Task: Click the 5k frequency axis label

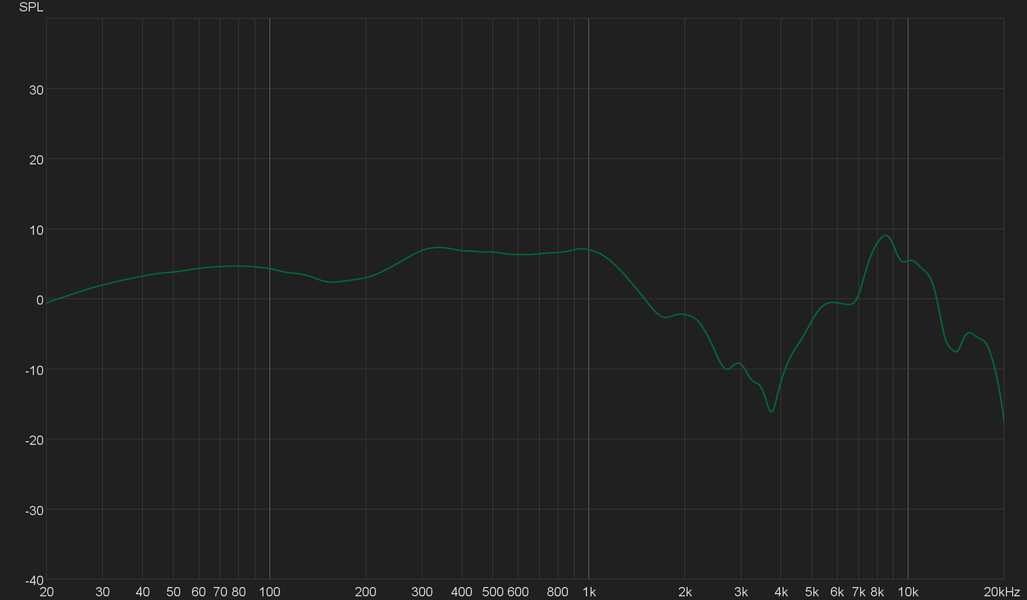Action: (812, 592)
